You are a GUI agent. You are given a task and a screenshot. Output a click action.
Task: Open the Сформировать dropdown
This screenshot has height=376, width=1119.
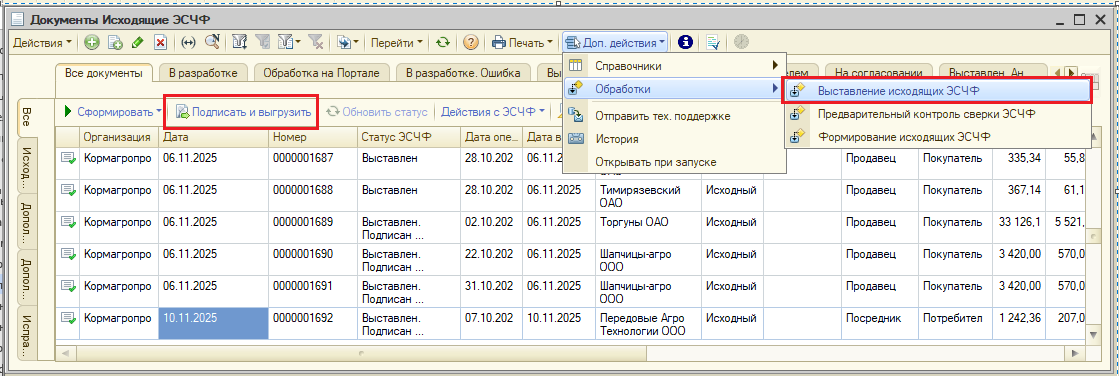[x=113, y=111]
